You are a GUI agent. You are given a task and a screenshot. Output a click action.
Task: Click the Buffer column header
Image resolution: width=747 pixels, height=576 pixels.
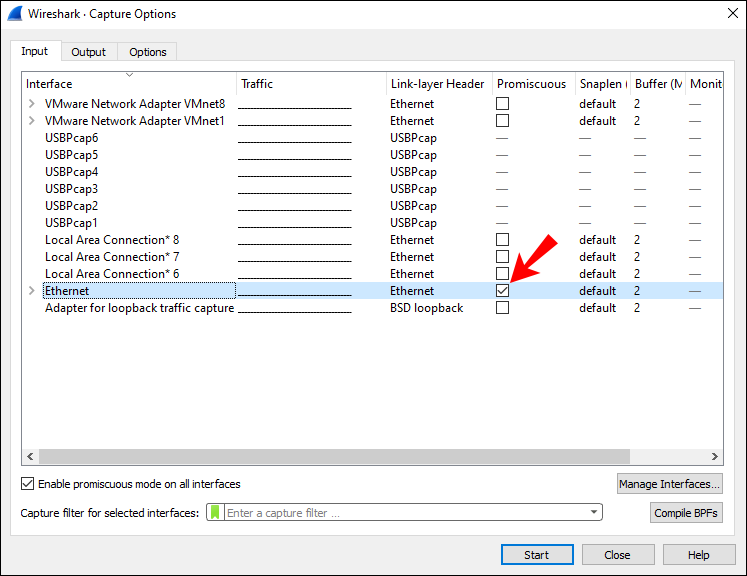(x=658, y=83)
